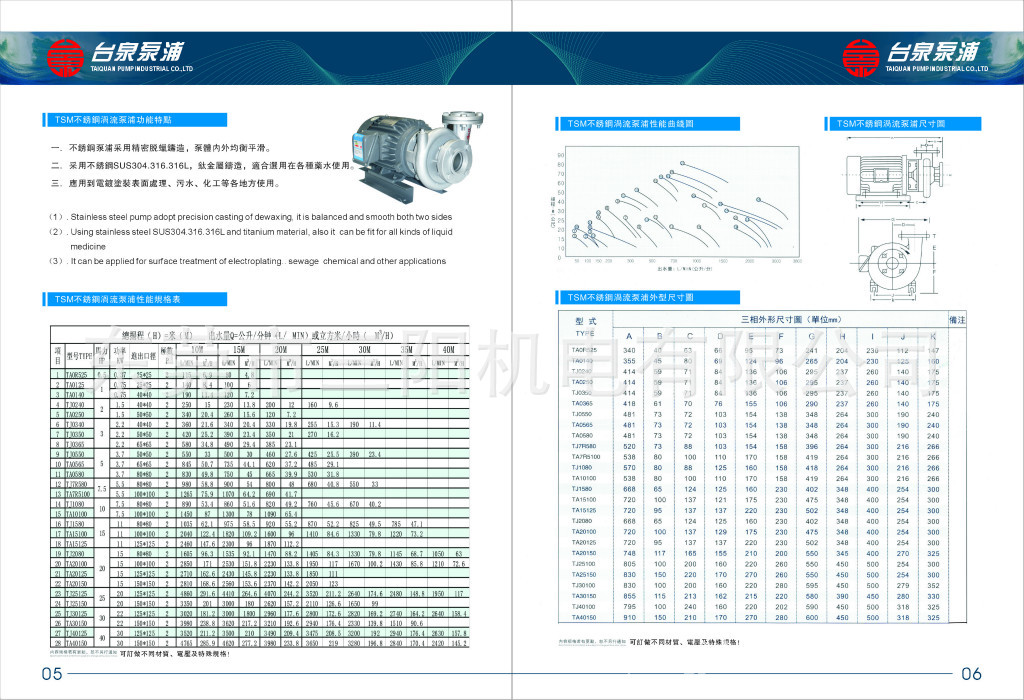Viewport: 1024px width, 700px height.
Task: Click column header K in dimension table
Action: (933, 336)
